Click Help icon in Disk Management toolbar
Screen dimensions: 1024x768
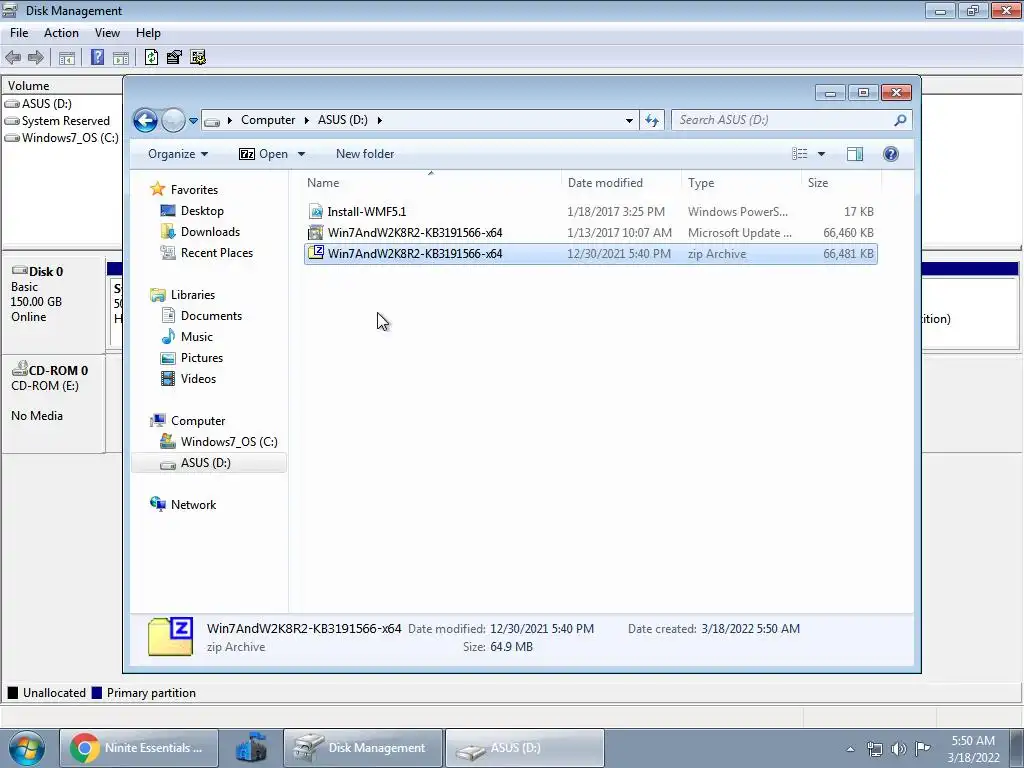coord(97,57)
